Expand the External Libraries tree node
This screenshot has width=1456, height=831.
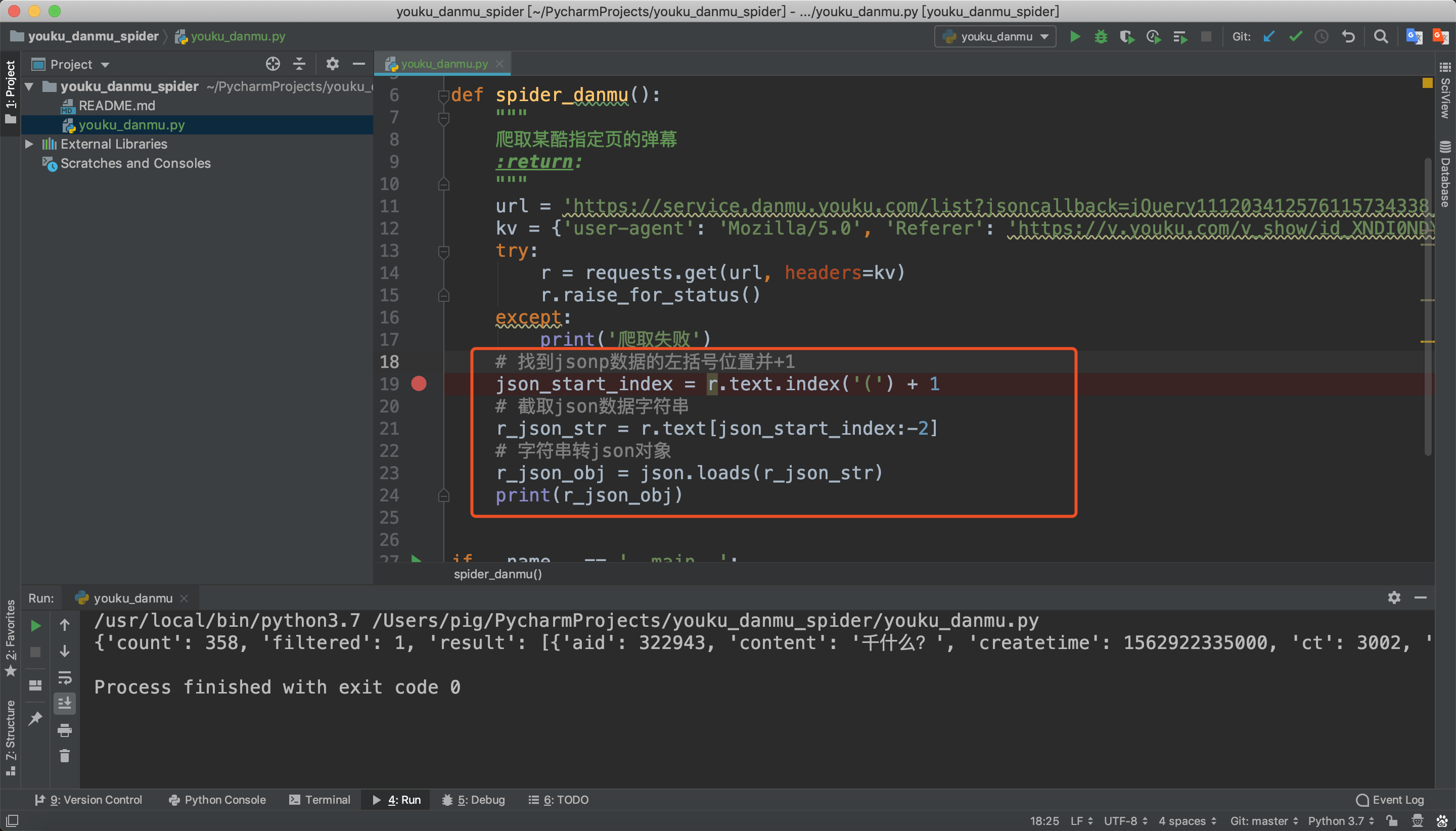29,144
